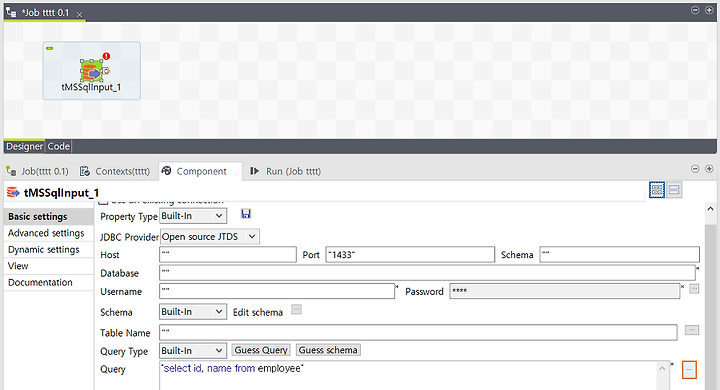Maximize the Component view panel
The height and width of the screenshot is (390, 720).
pyautogui.click(x=709, y=169)
